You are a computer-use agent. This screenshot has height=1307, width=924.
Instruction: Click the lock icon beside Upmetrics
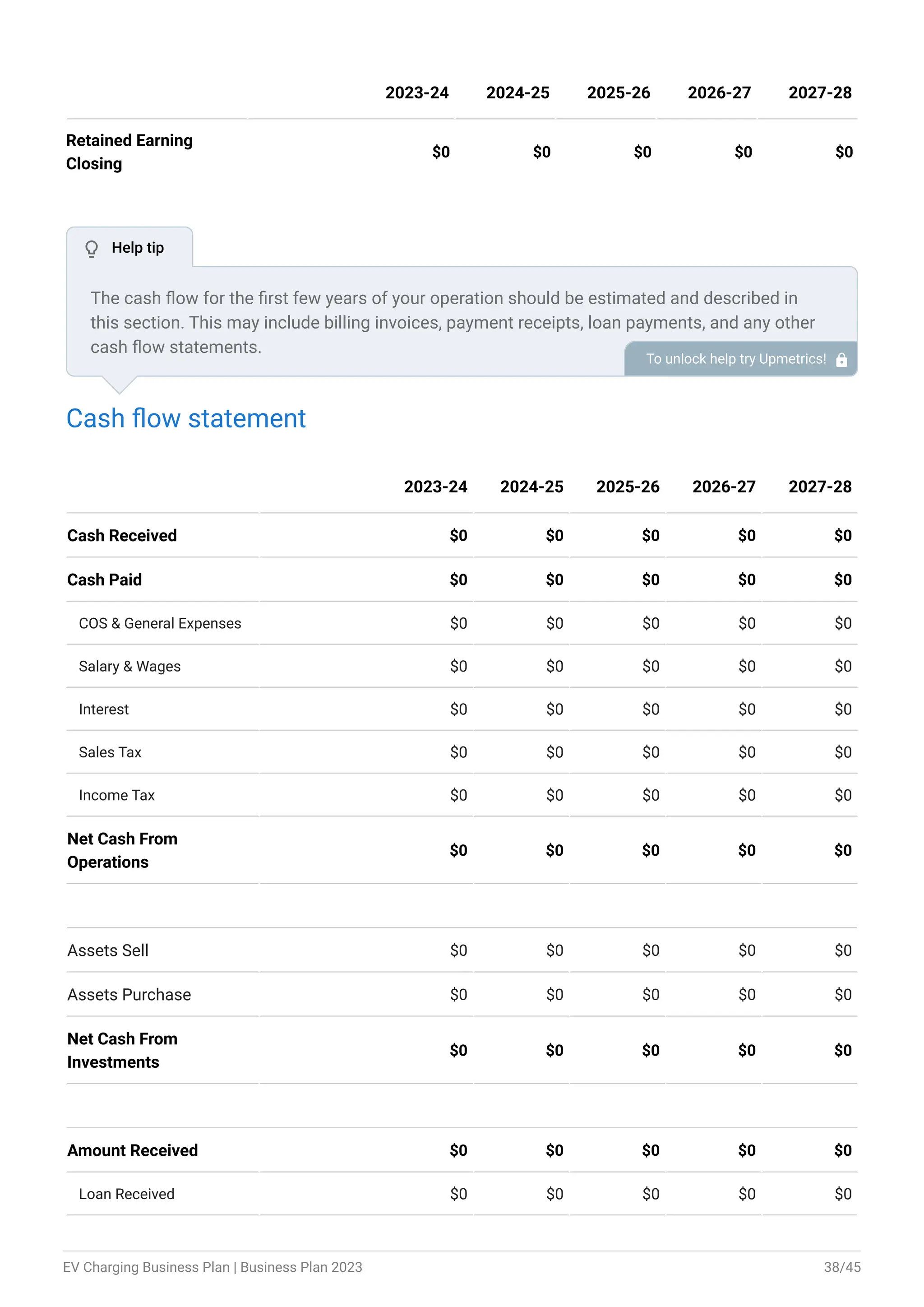pyautogui.click(x=841, y=360)
